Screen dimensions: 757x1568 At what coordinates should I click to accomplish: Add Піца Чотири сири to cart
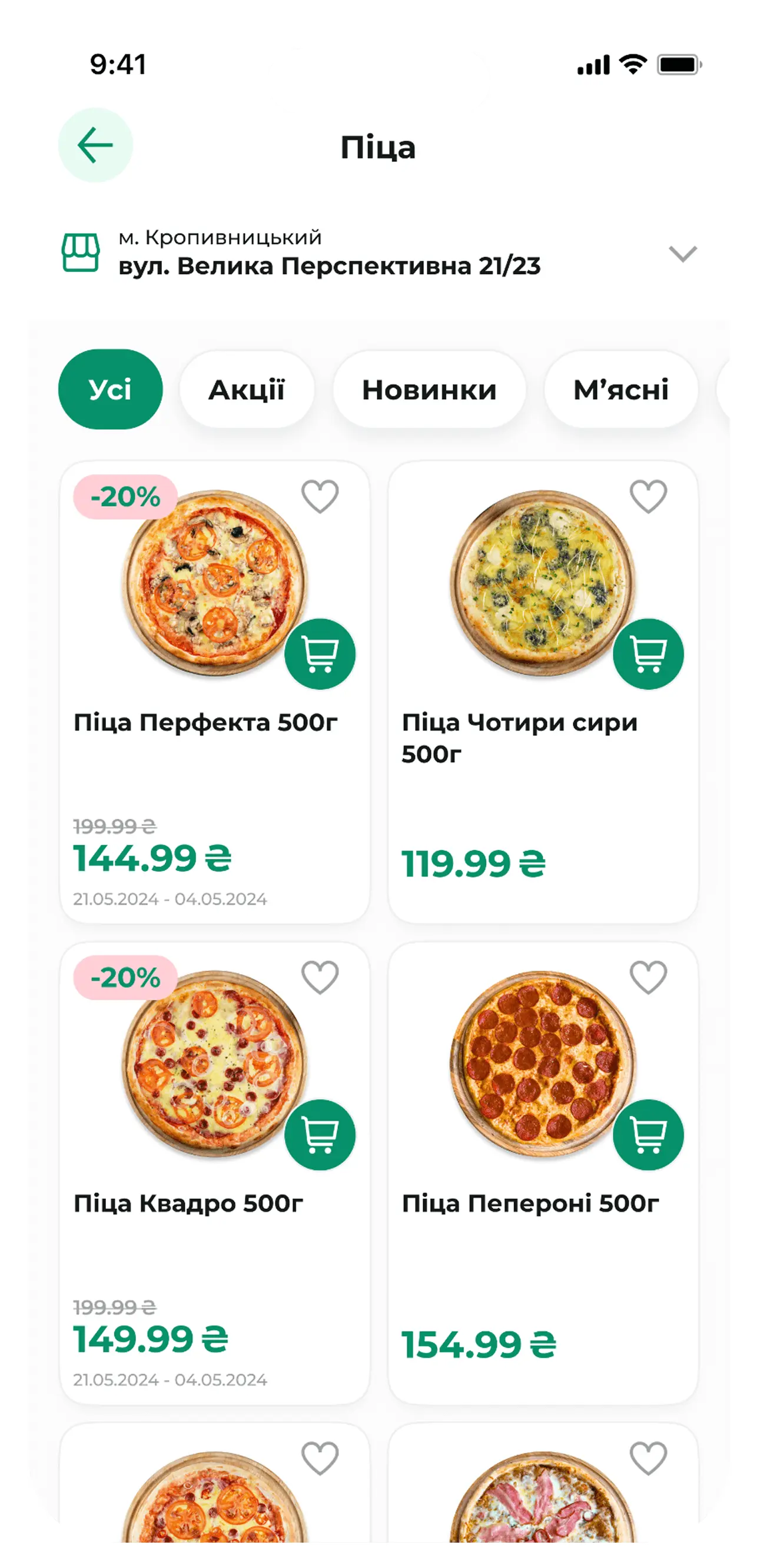[648, 654]
